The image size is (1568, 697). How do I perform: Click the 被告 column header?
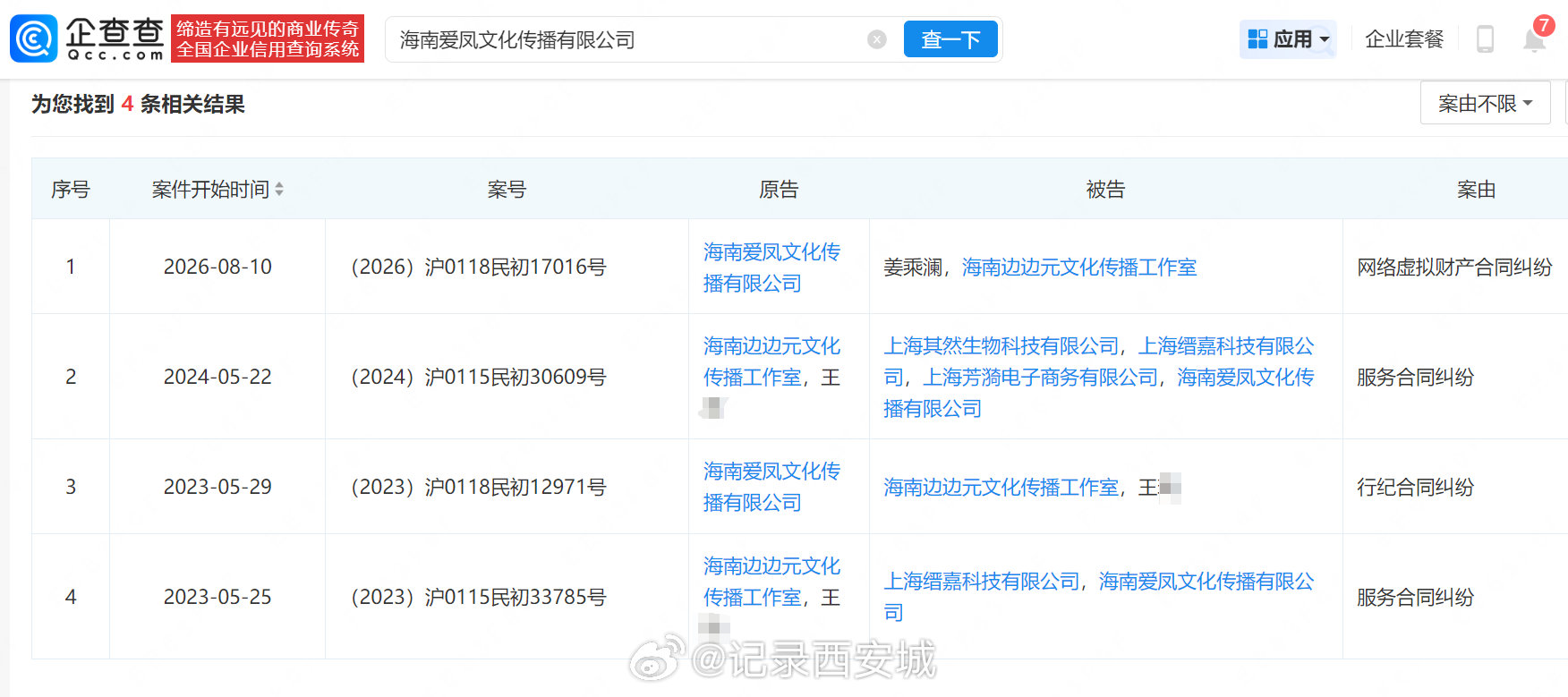1105,189
